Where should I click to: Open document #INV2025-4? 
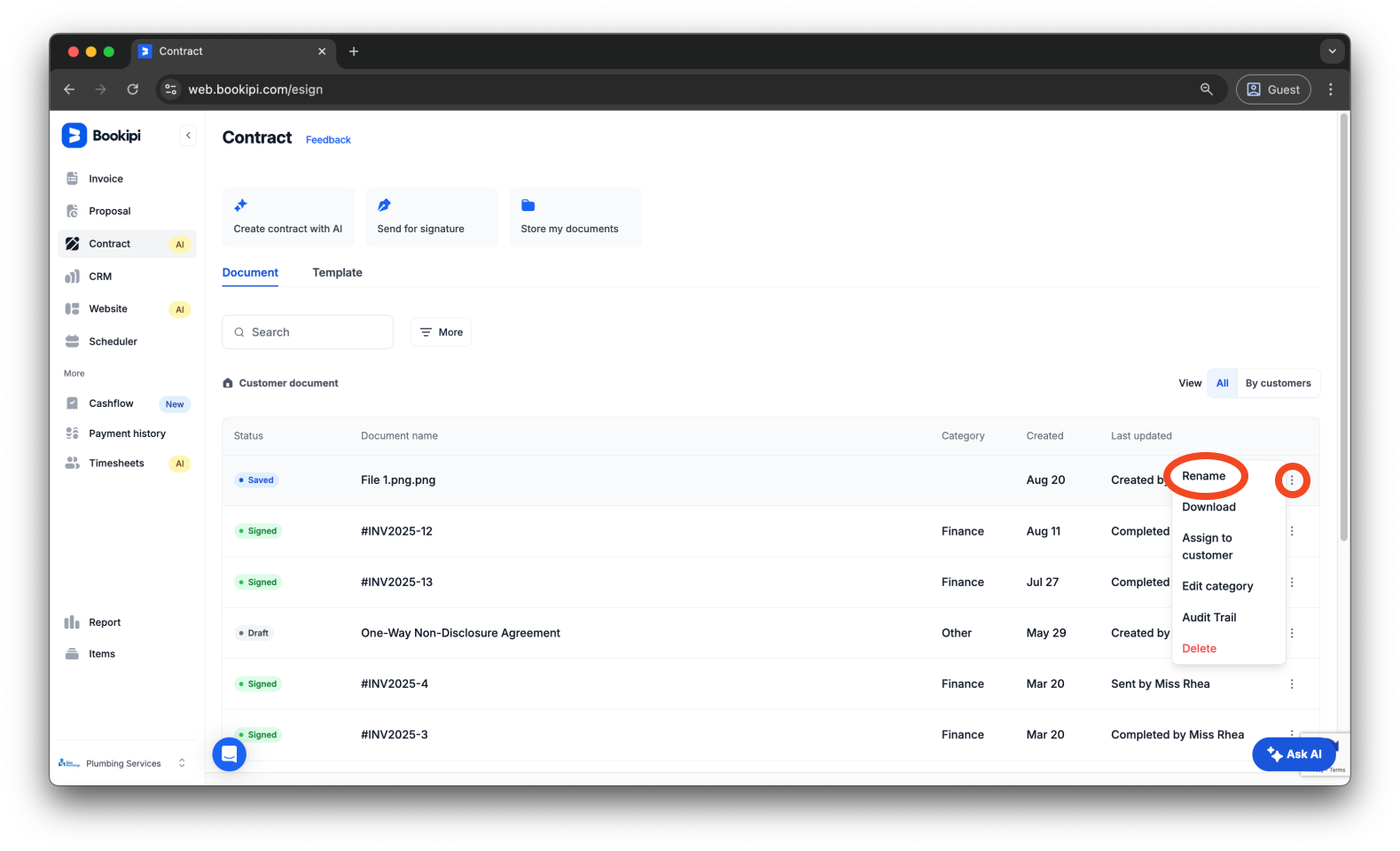395,684
